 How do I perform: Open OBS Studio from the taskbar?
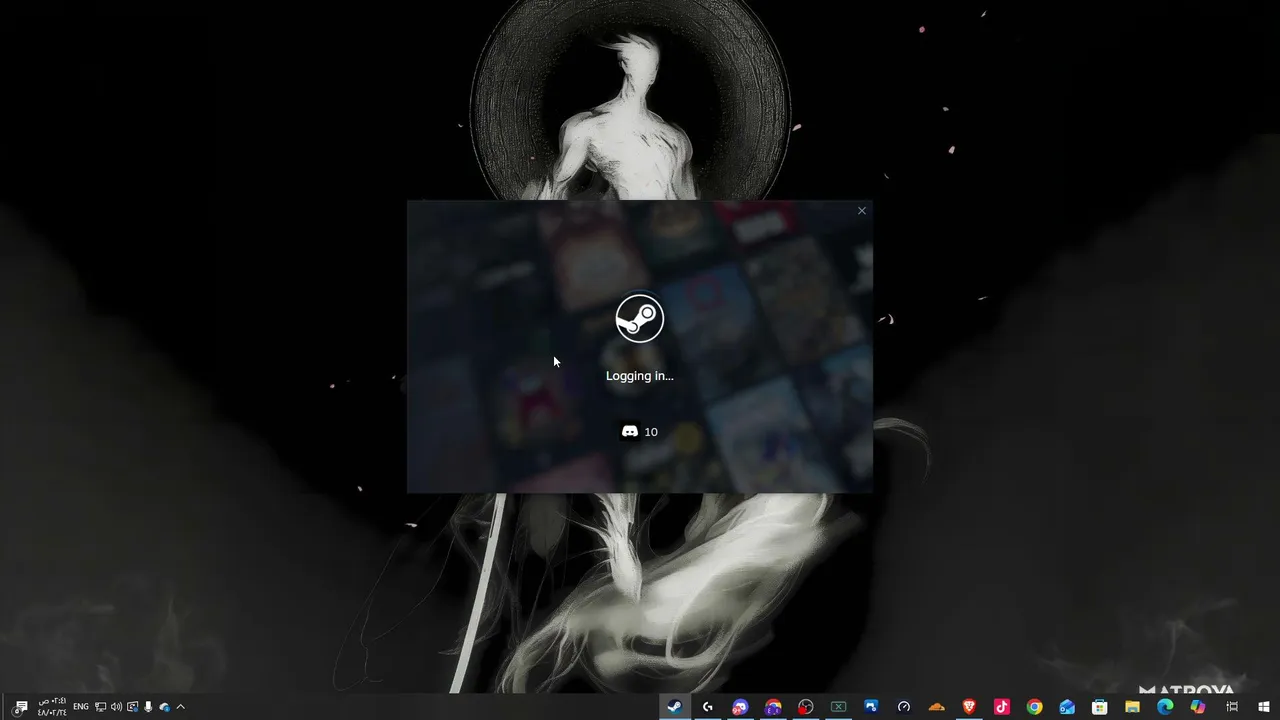point(806,707)
